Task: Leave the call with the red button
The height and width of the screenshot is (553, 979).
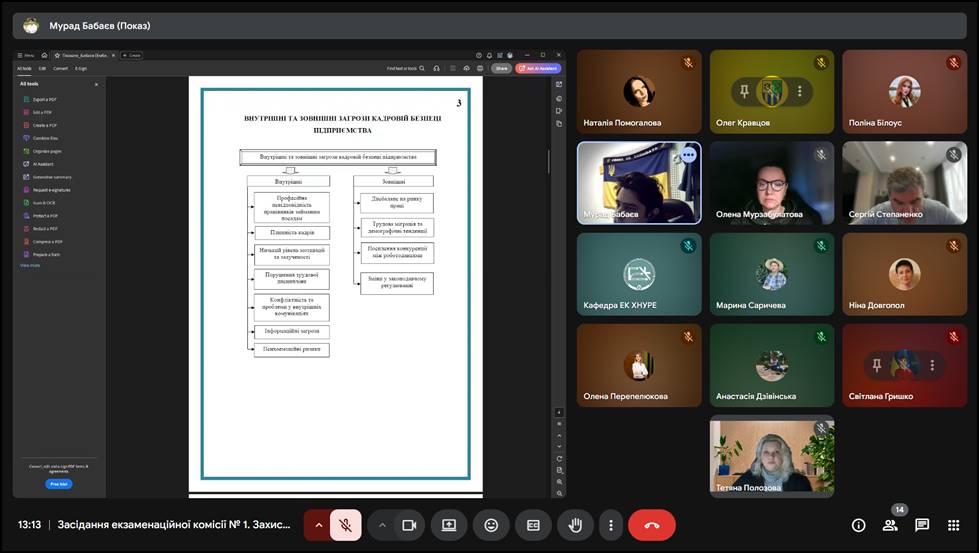Action: 652,525
